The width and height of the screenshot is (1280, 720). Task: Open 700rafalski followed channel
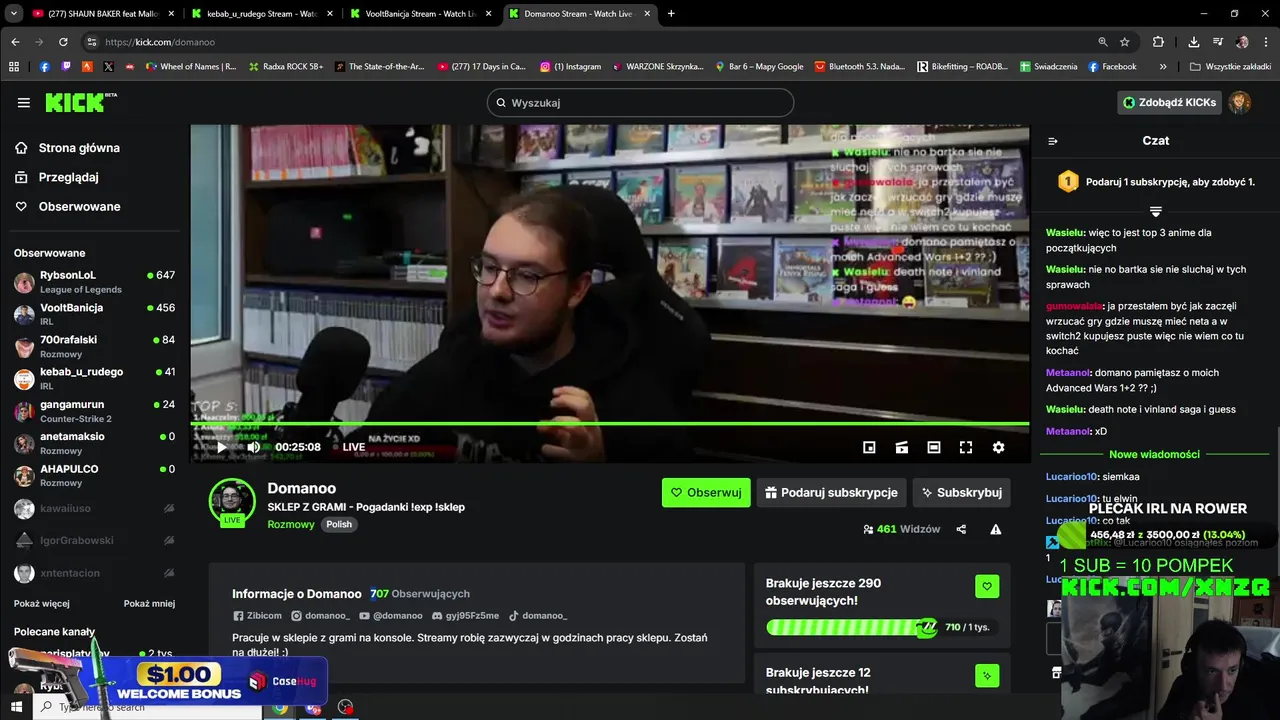pyautogui.click(x=94, y=347)
